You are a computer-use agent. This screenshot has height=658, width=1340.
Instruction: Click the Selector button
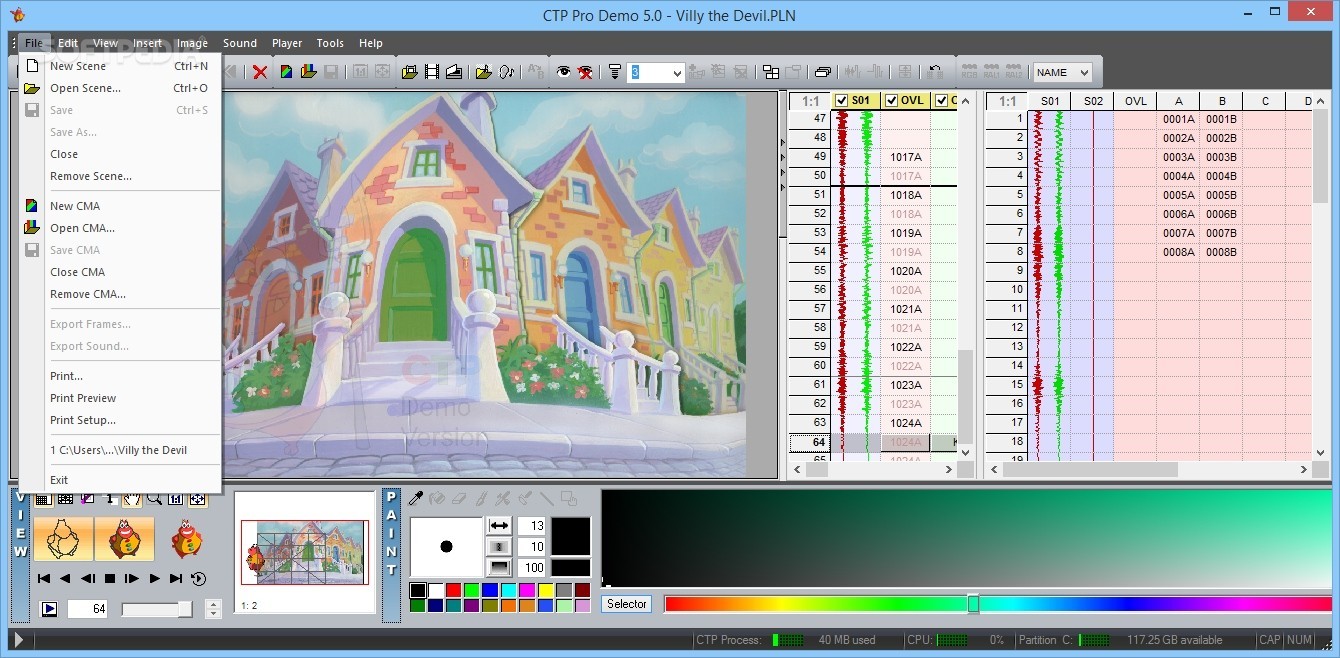[626, 604]
